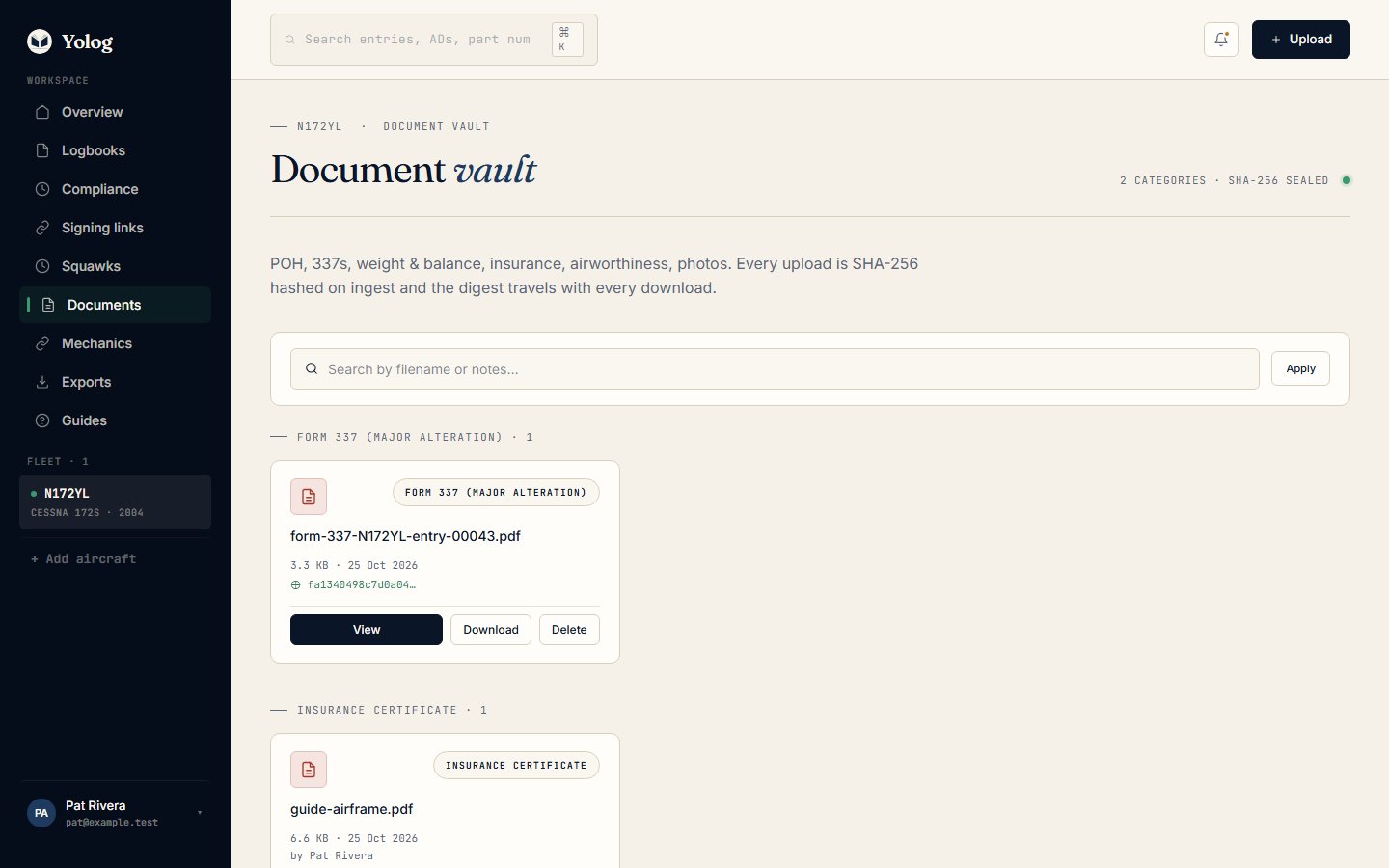The width and height of the screenshot is (1389, 868).
Task: Click the Guides help icon
Action: 42,420
